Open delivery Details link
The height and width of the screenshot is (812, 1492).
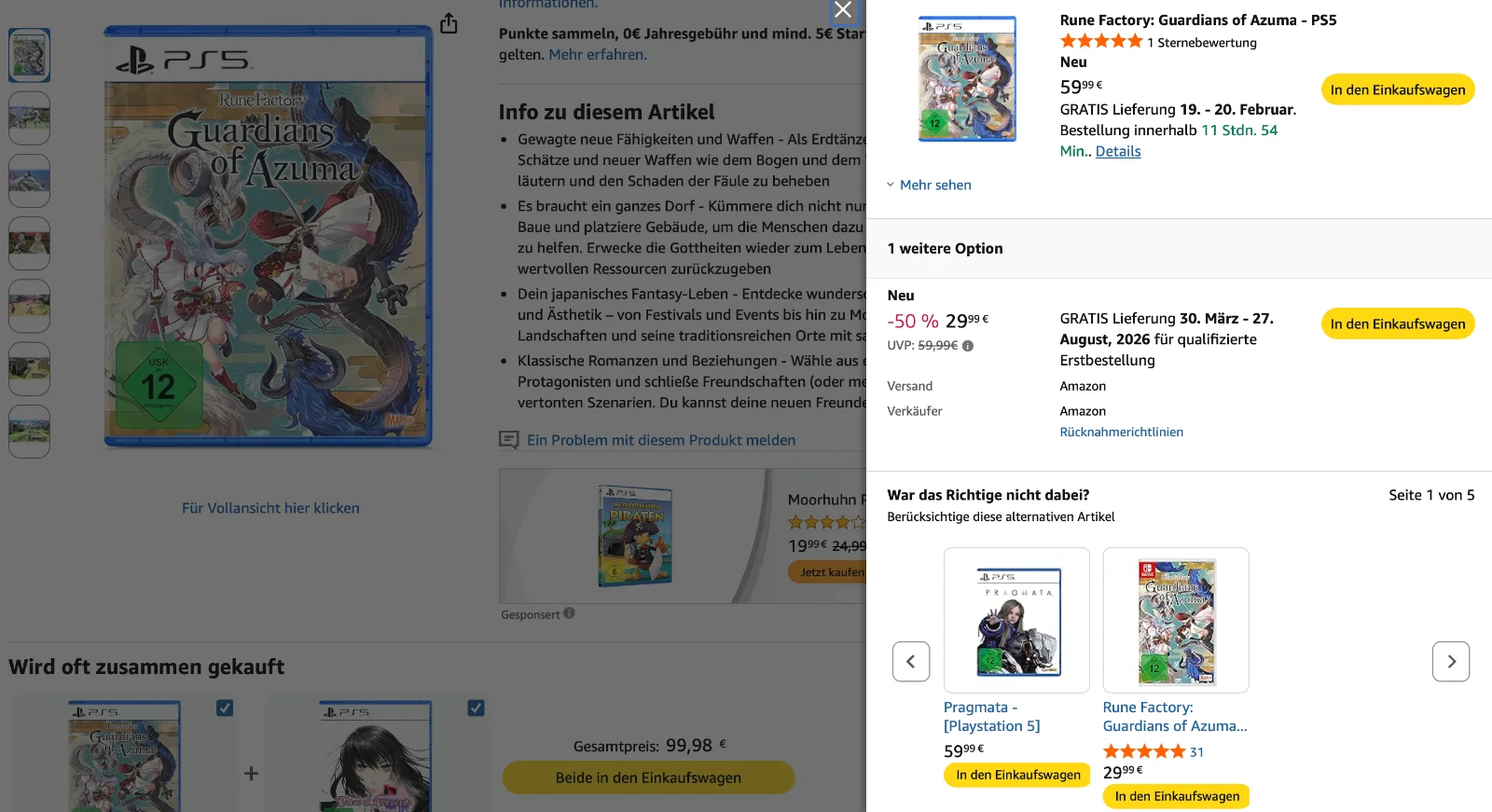1118,151
